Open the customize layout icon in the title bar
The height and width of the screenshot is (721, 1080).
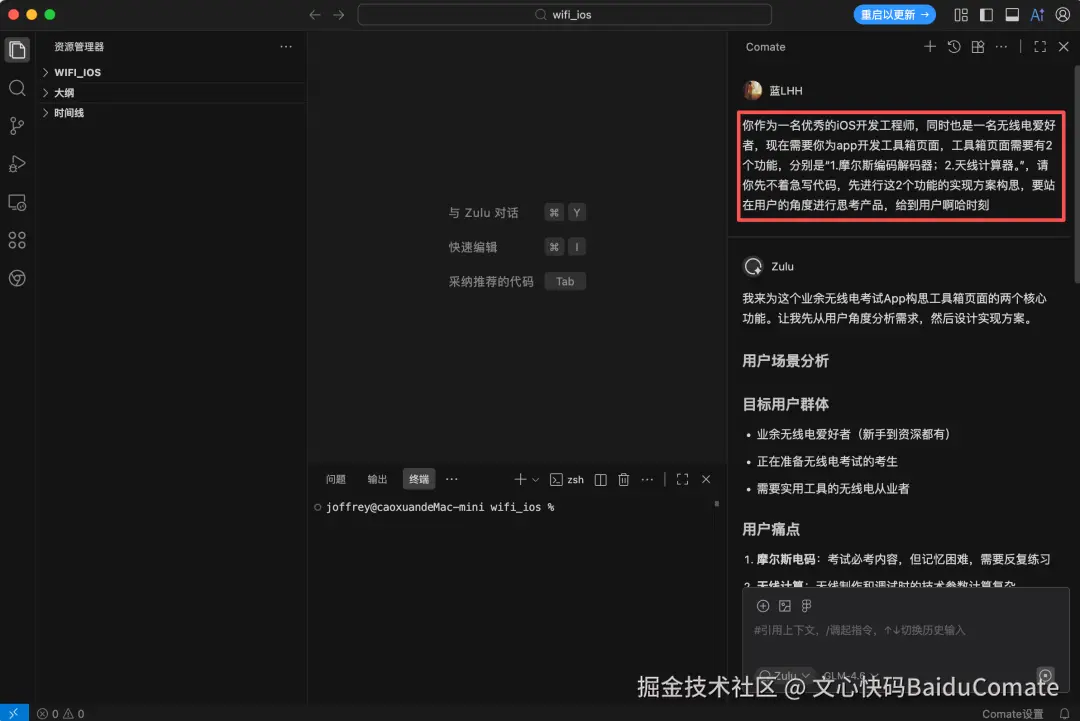click(x=962, y=14)
